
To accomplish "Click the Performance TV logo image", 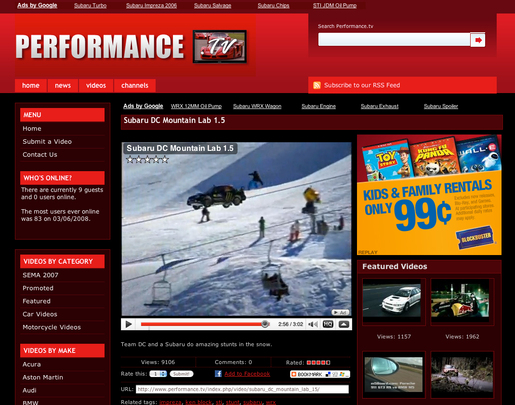I will [220, 47].
